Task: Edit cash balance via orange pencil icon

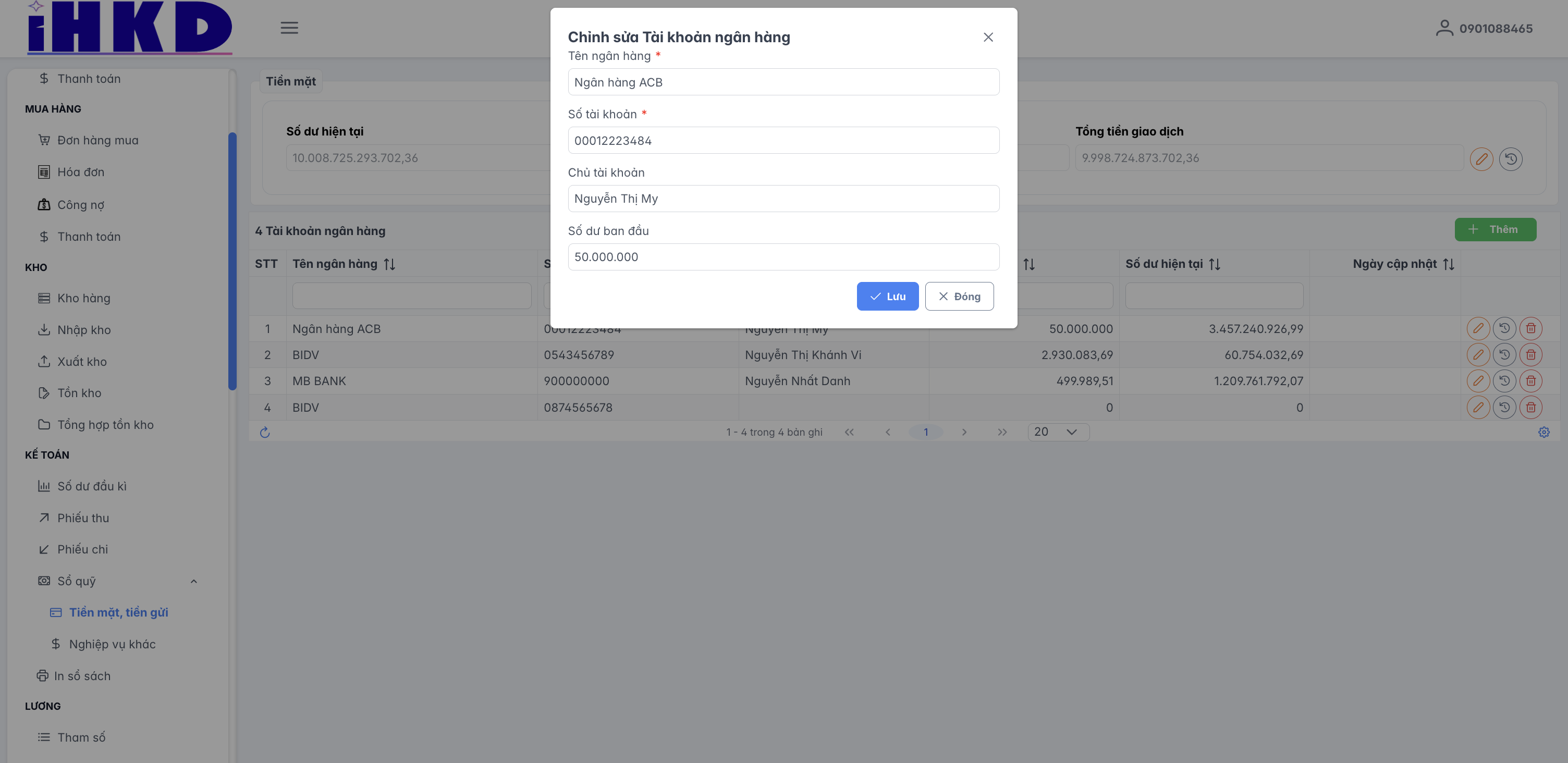Action: (x=1481, y=159)
